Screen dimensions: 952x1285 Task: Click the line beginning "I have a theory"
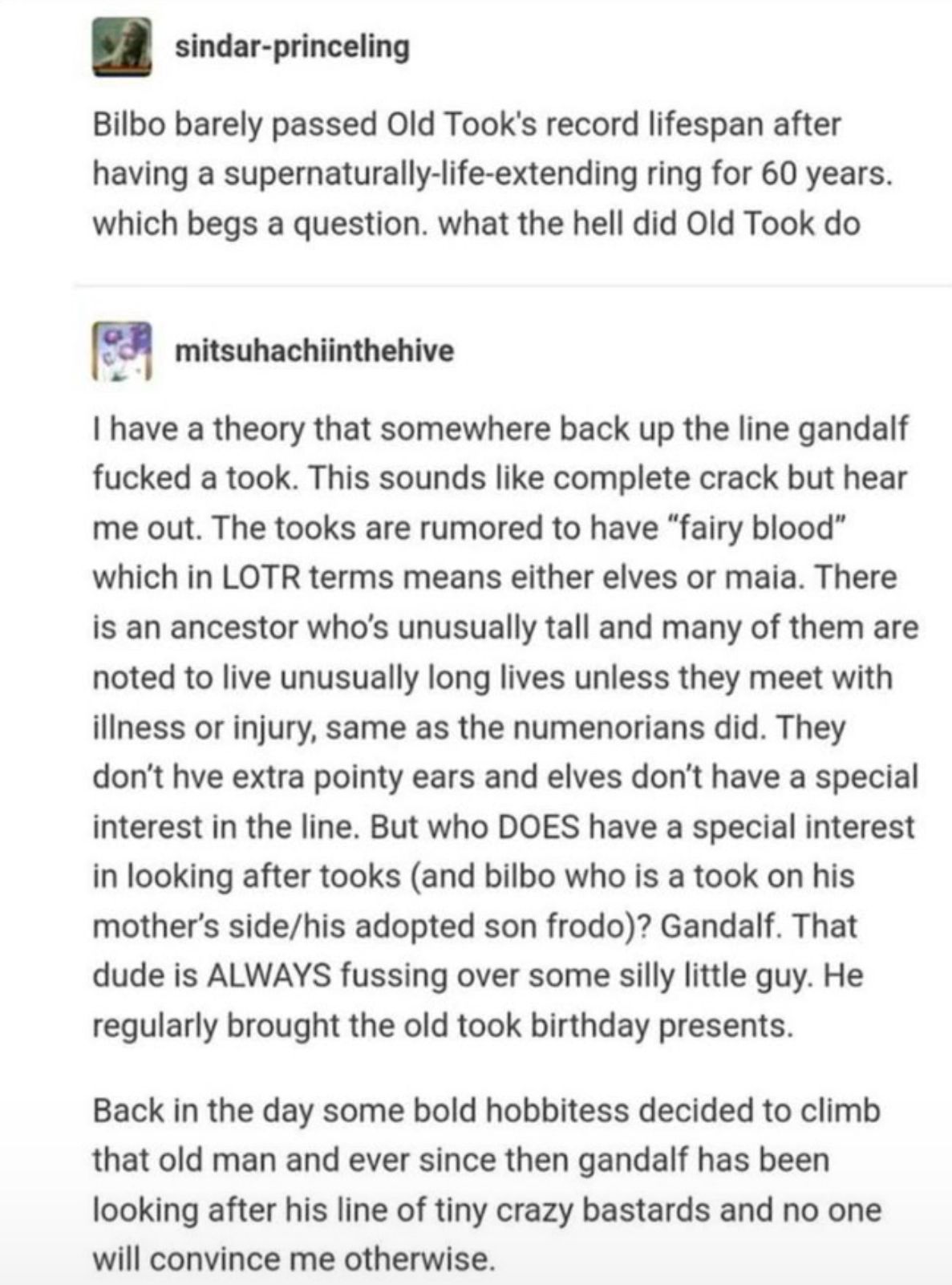pos(500,428)
